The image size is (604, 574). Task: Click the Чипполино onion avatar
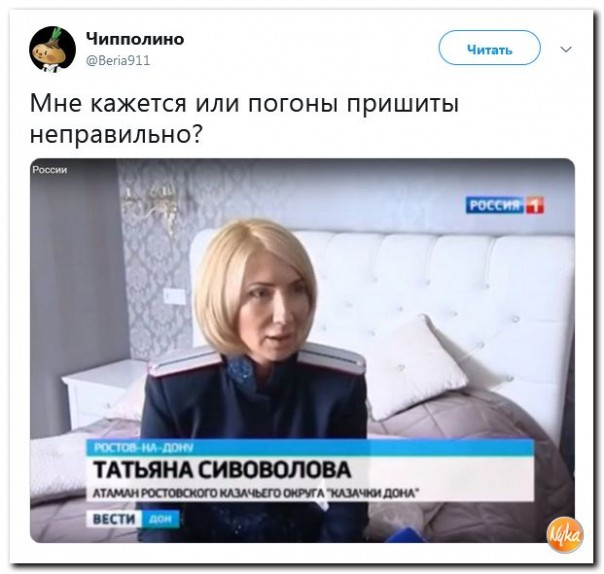(x=52, y=49)
